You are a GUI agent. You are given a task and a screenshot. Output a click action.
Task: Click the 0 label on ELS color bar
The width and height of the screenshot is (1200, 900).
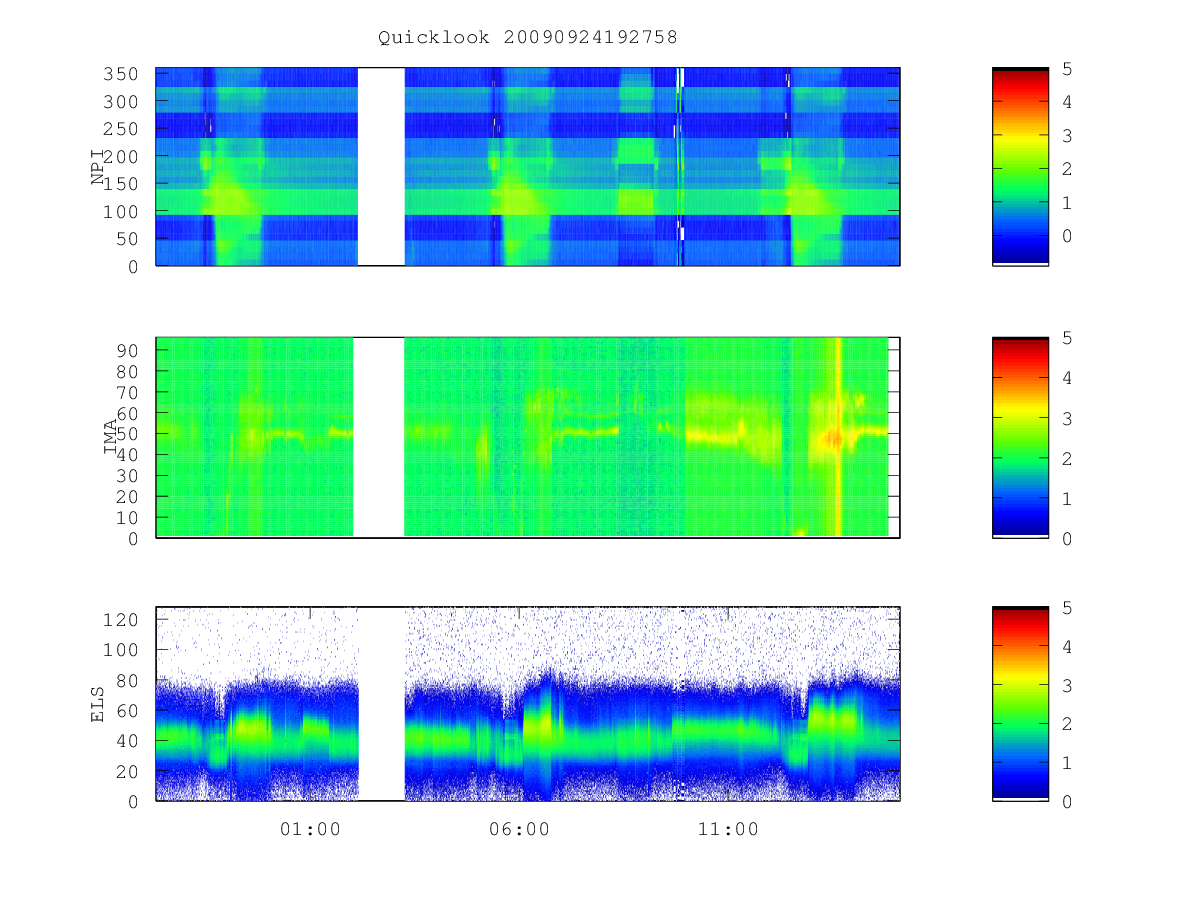[1067, 801]
